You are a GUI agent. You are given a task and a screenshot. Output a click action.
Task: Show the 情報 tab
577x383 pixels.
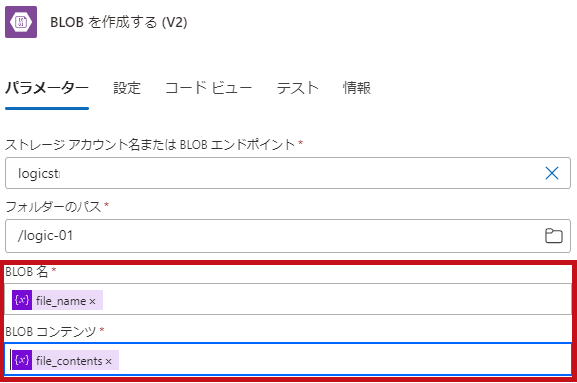(357, 88)
